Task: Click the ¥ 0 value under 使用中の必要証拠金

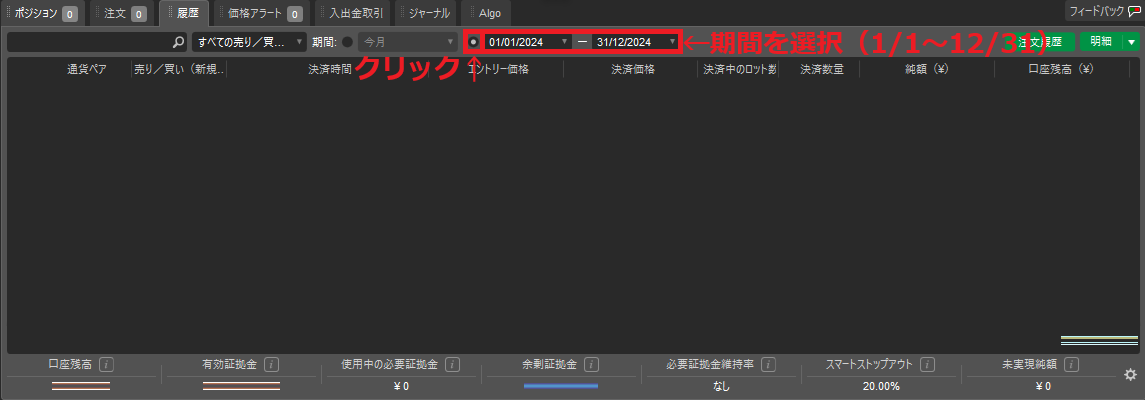Action: click(x=401, y=386)
